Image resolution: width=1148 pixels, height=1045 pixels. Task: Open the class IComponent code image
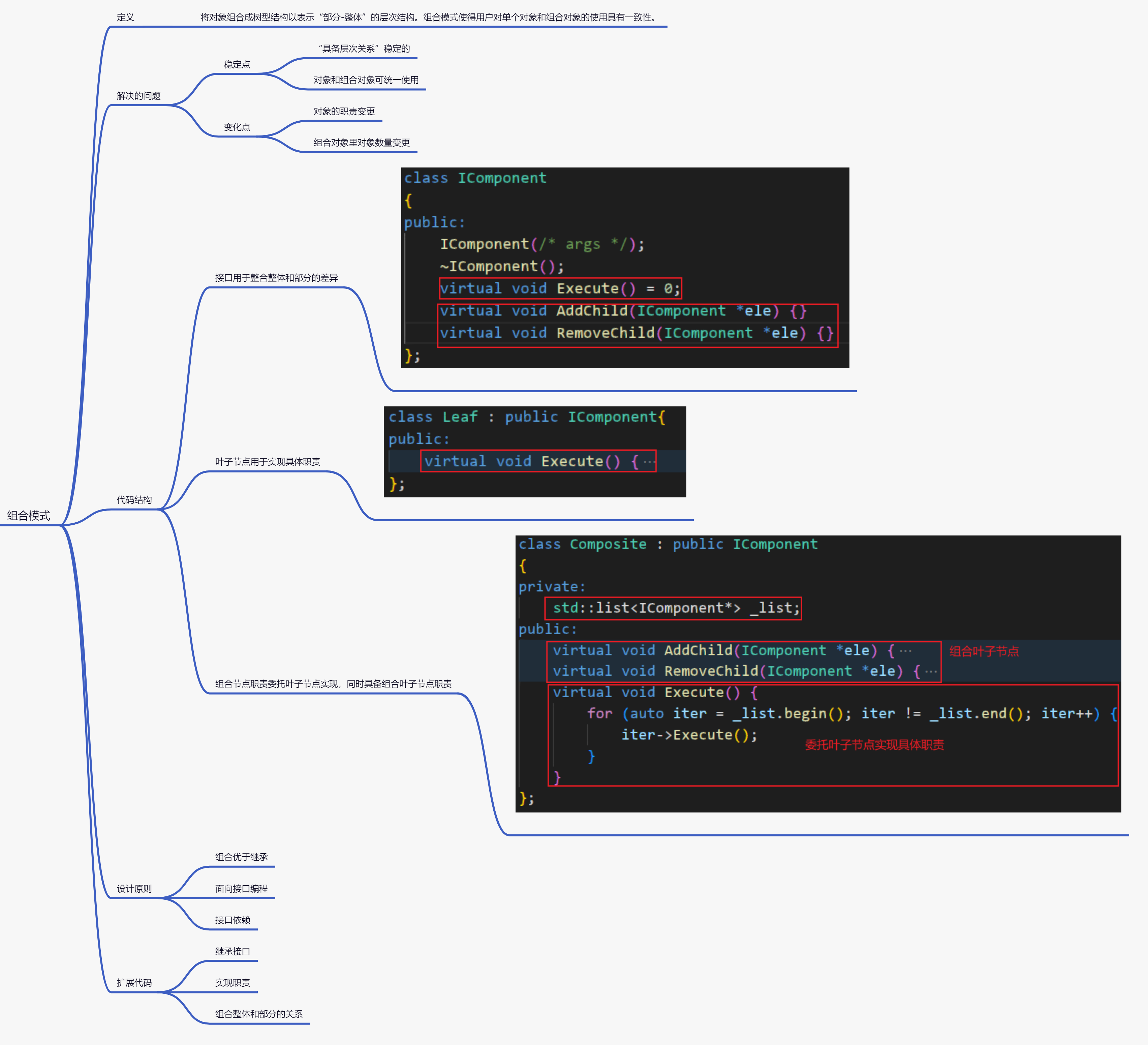(625, 268)
